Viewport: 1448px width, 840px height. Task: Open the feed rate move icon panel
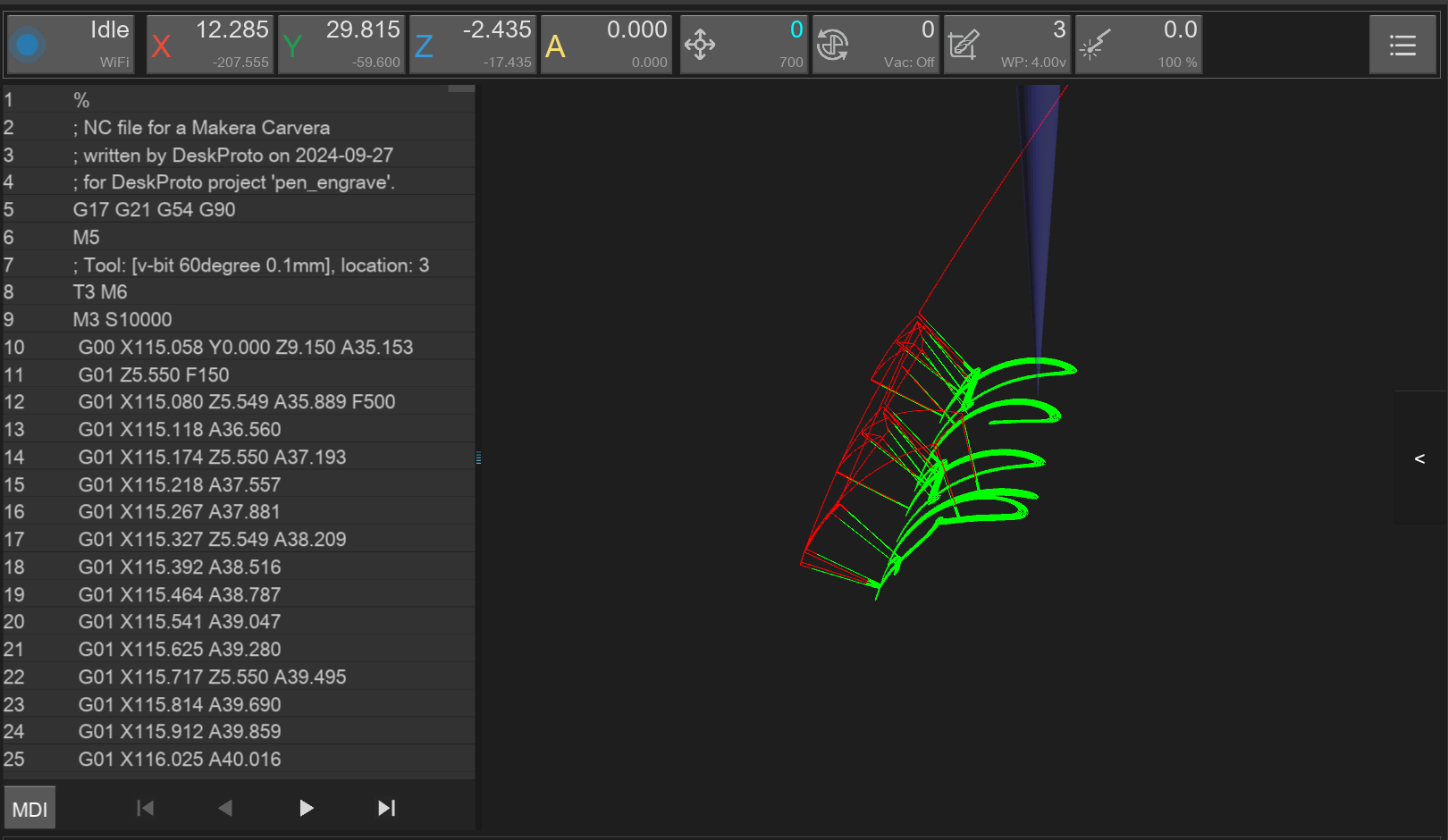pos(700,44)
